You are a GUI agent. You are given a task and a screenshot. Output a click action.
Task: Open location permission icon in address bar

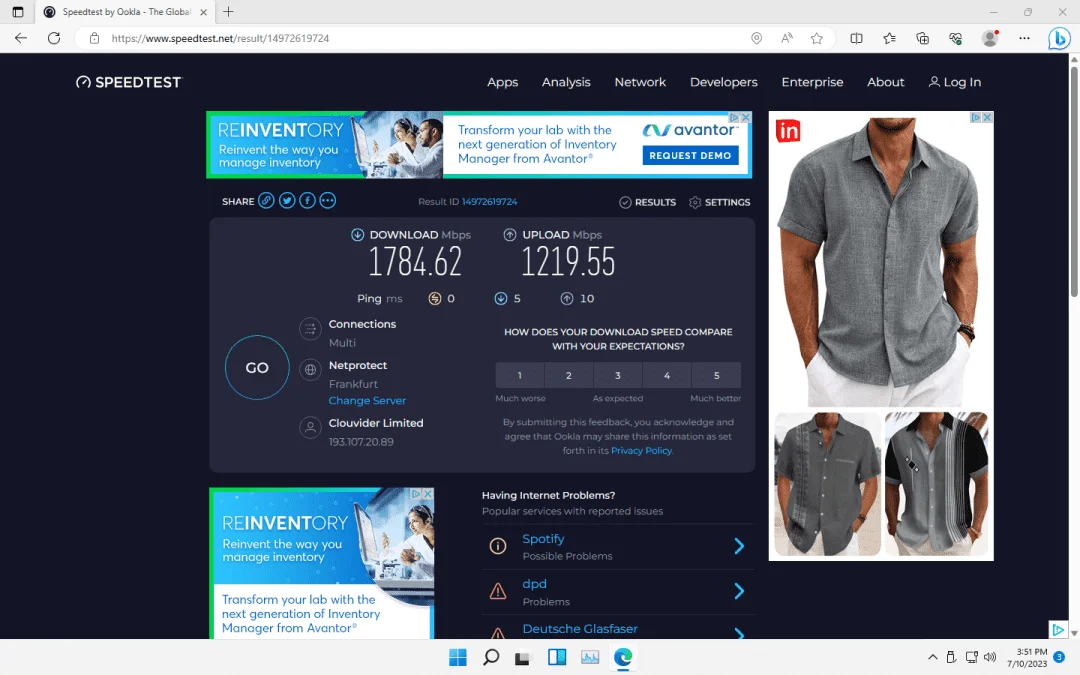[x=756, y=38]
